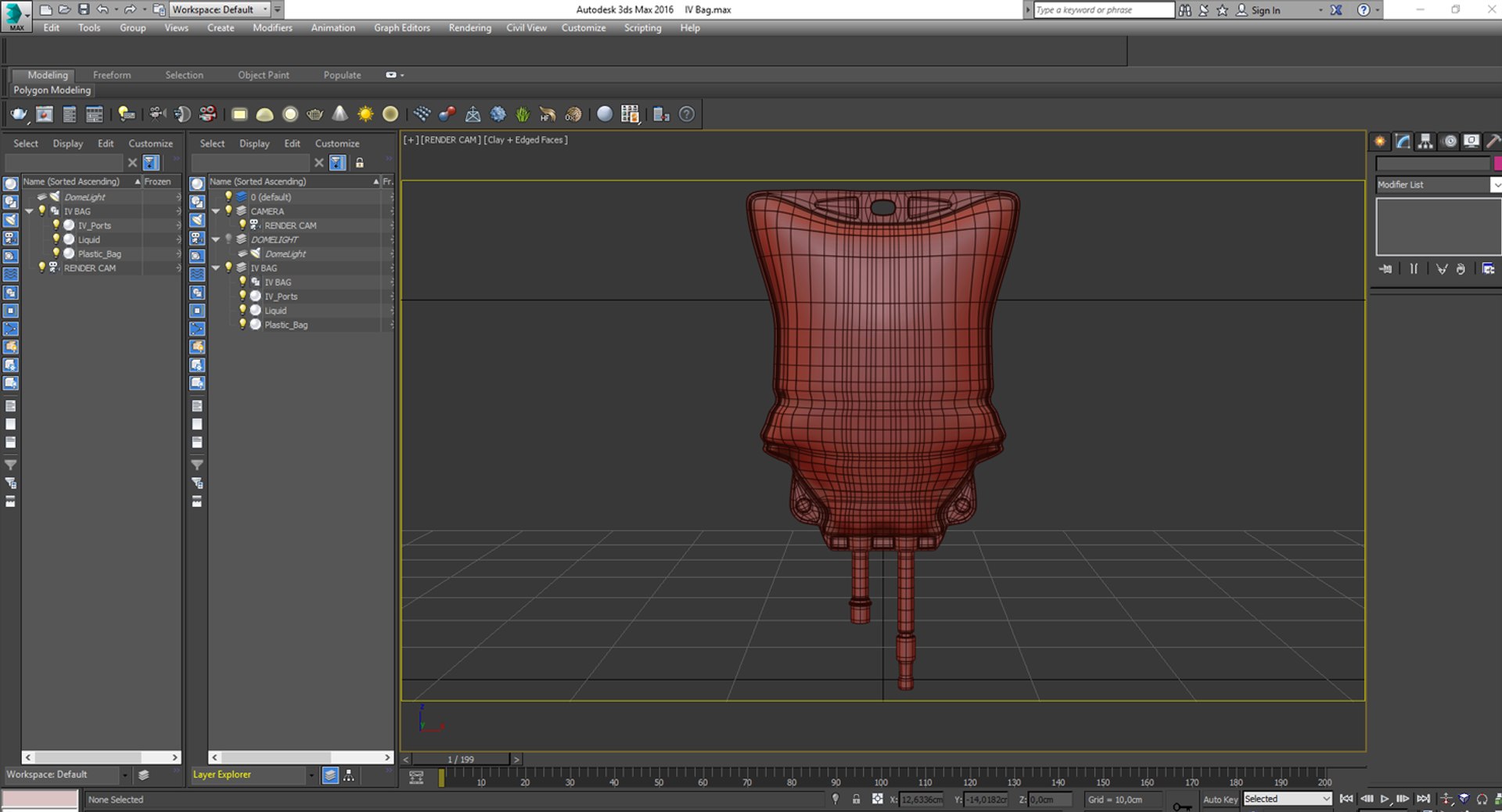Collapse the DOMELIGHT layer tree node
Screen dimensions: 1502x812
click(216, 239)
